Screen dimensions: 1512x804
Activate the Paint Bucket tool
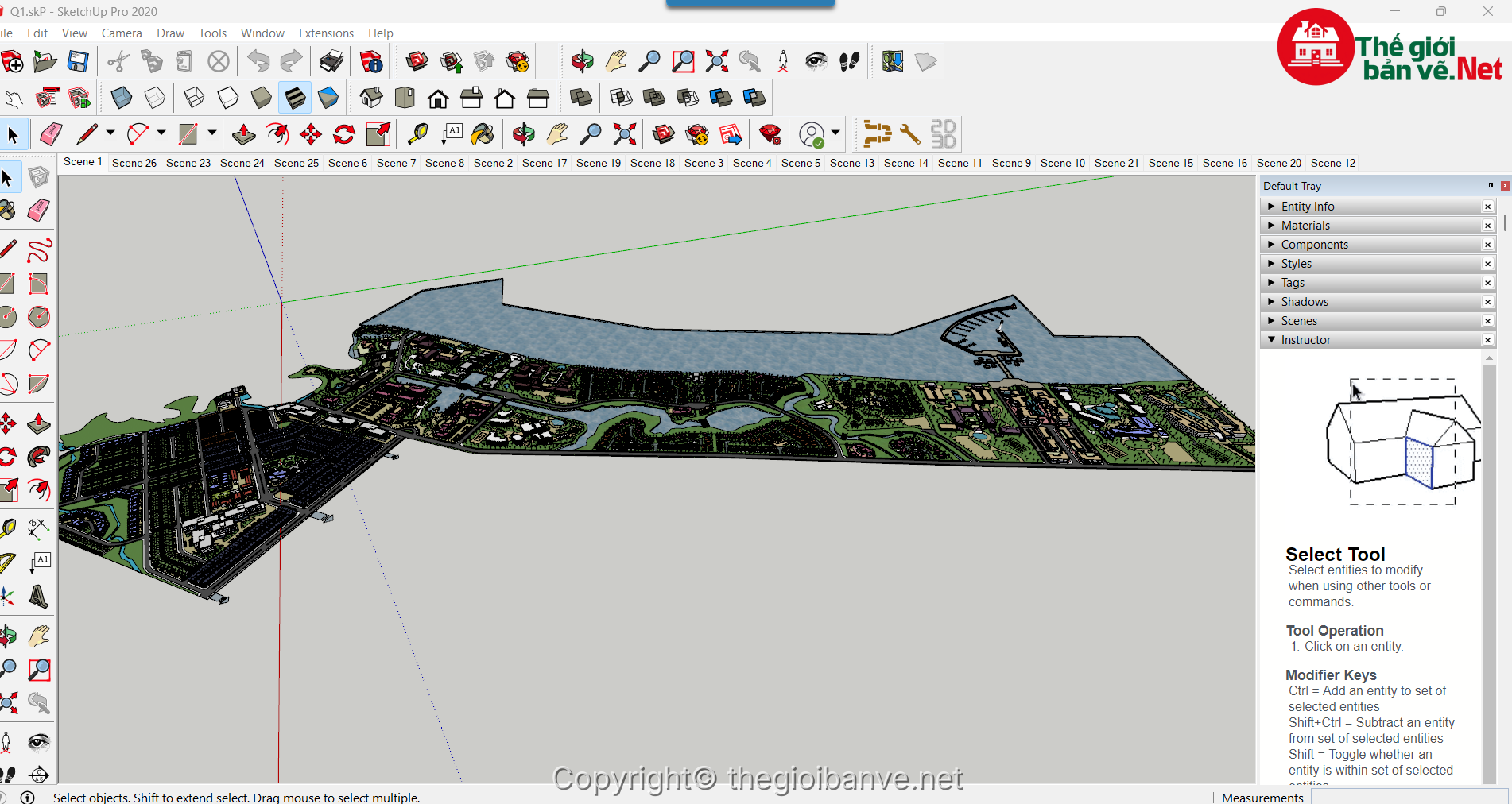[483, 134]
